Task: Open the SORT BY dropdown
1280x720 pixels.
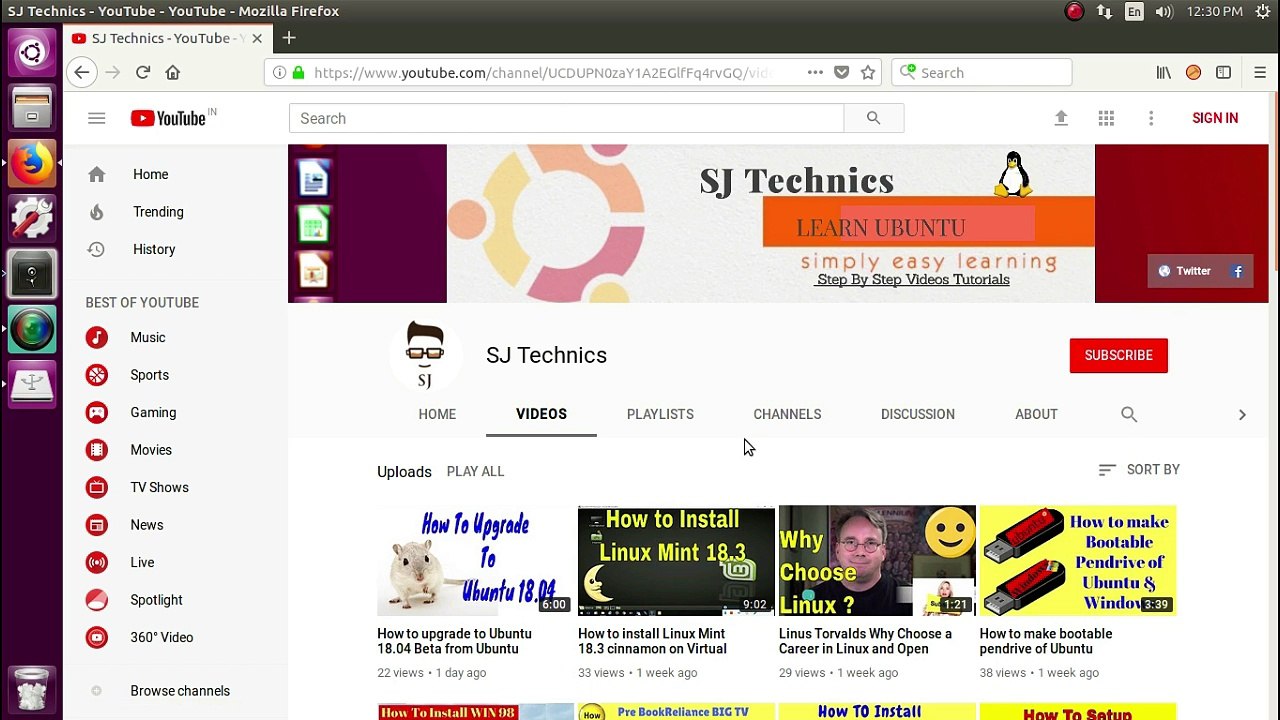Action: (x=1139, y=469)
